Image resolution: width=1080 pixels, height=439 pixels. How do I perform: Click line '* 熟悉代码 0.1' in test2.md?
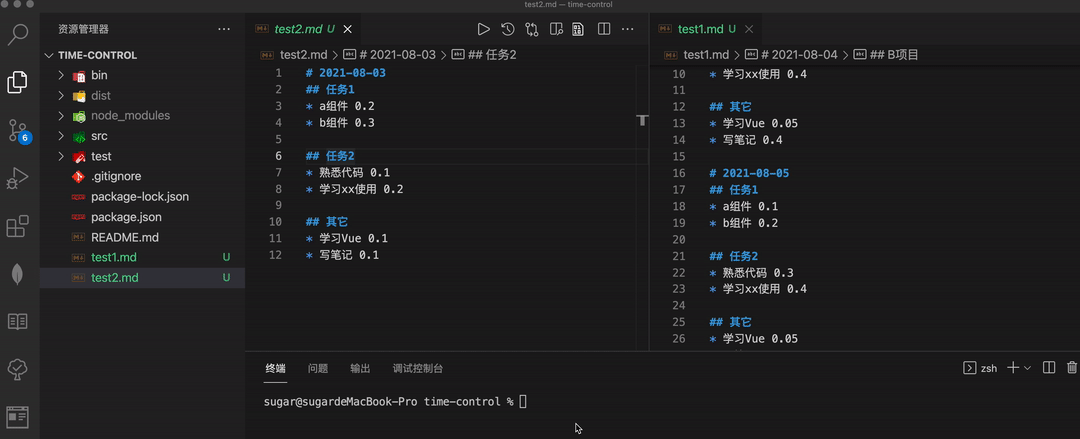click(x=348, y=172)
